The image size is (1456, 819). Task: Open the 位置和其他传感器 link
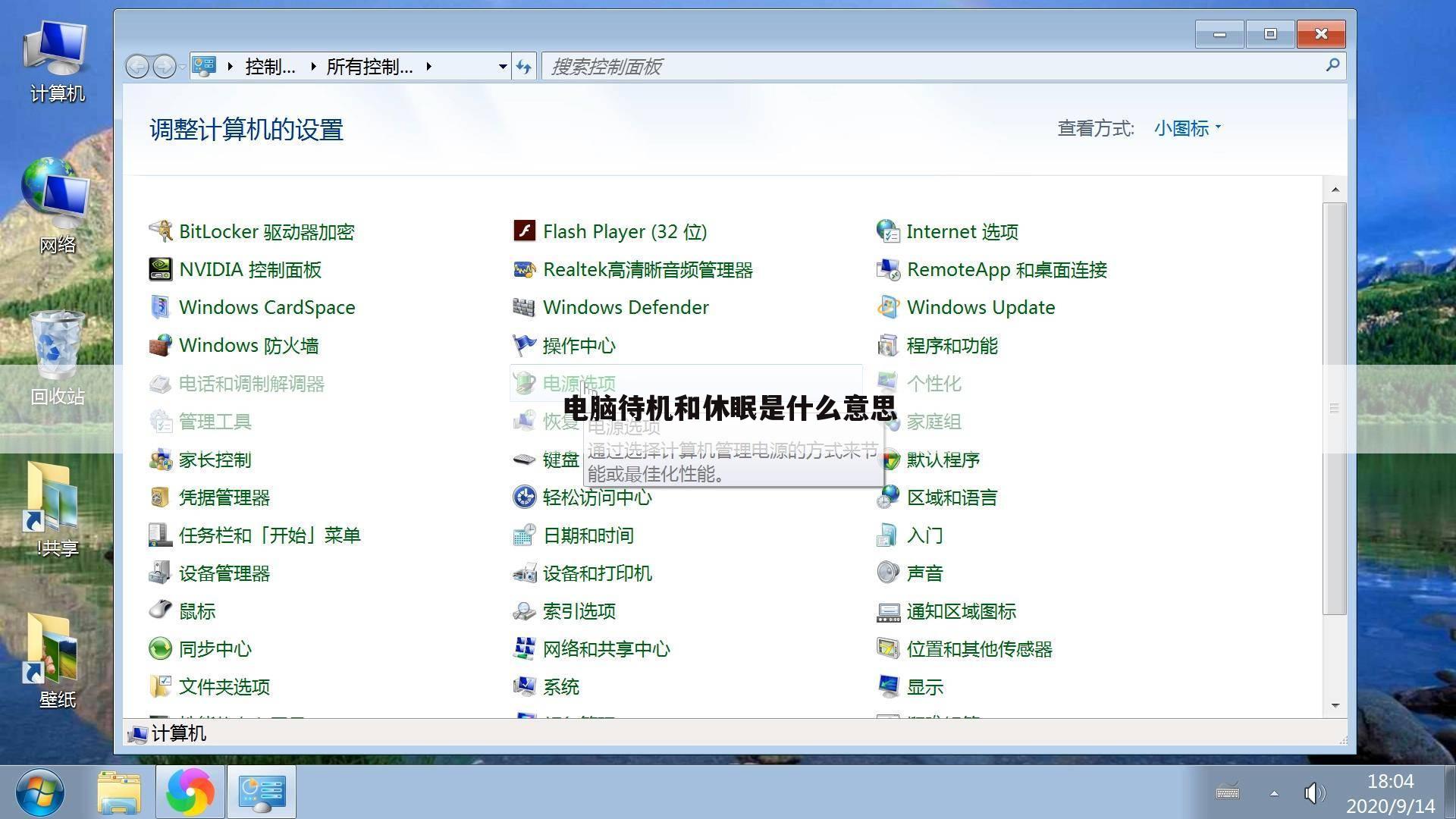pos(980,649)
